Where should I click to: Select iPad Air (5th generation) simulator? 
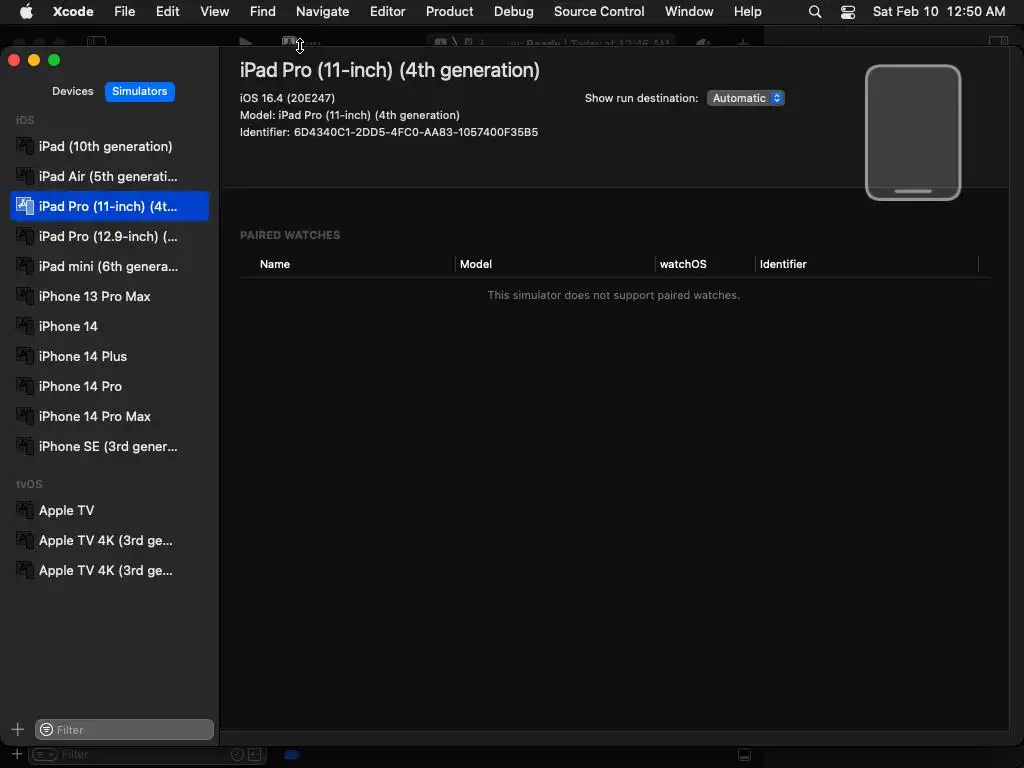[109, 176]
